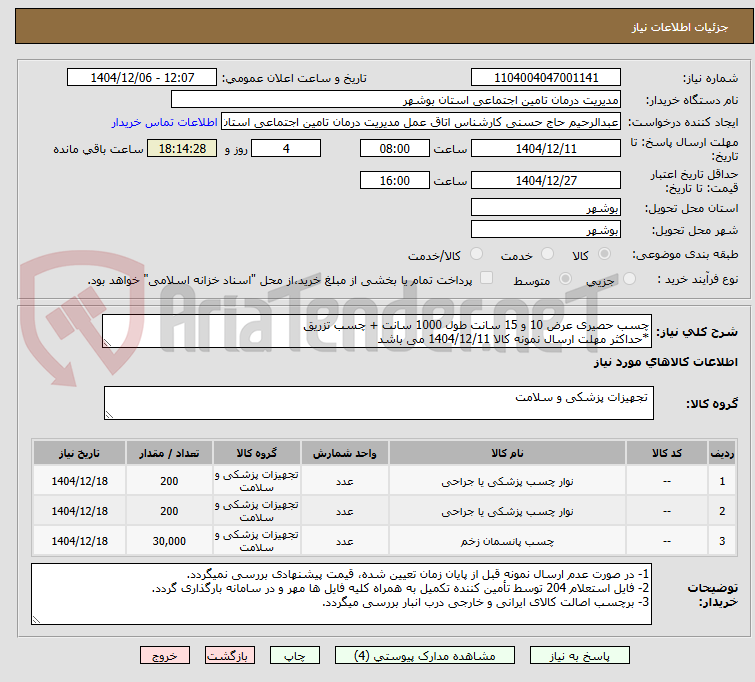Open اطلاعات تماس خریدار link

(165, 122)
